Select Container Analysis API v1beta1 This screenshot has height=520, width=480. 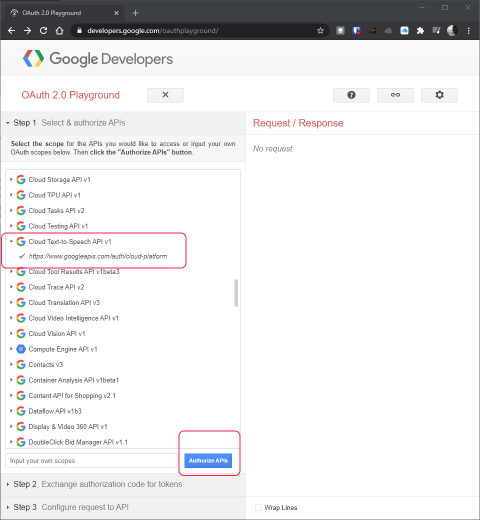[x=74, y=380]
